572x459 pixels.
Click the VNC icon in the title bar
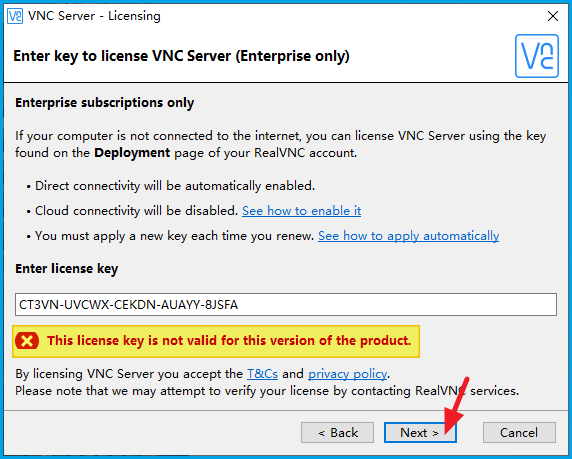click(15, 16)
